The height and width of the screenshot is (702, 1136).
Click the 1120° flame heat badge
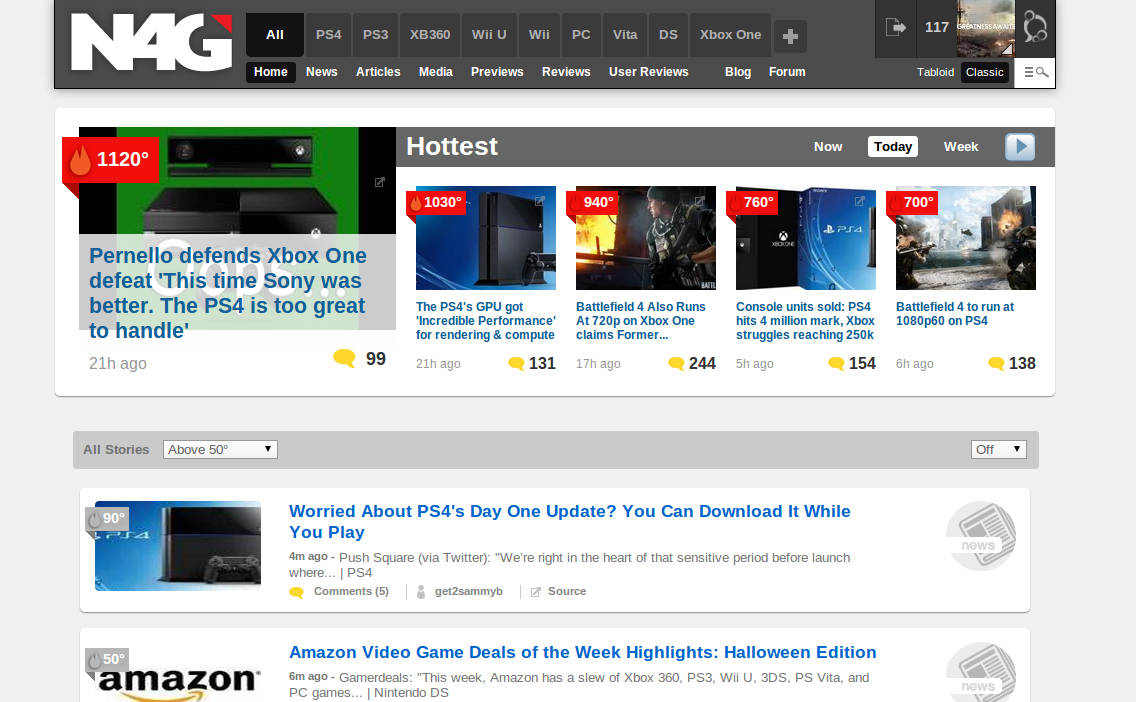pos(110,159)
